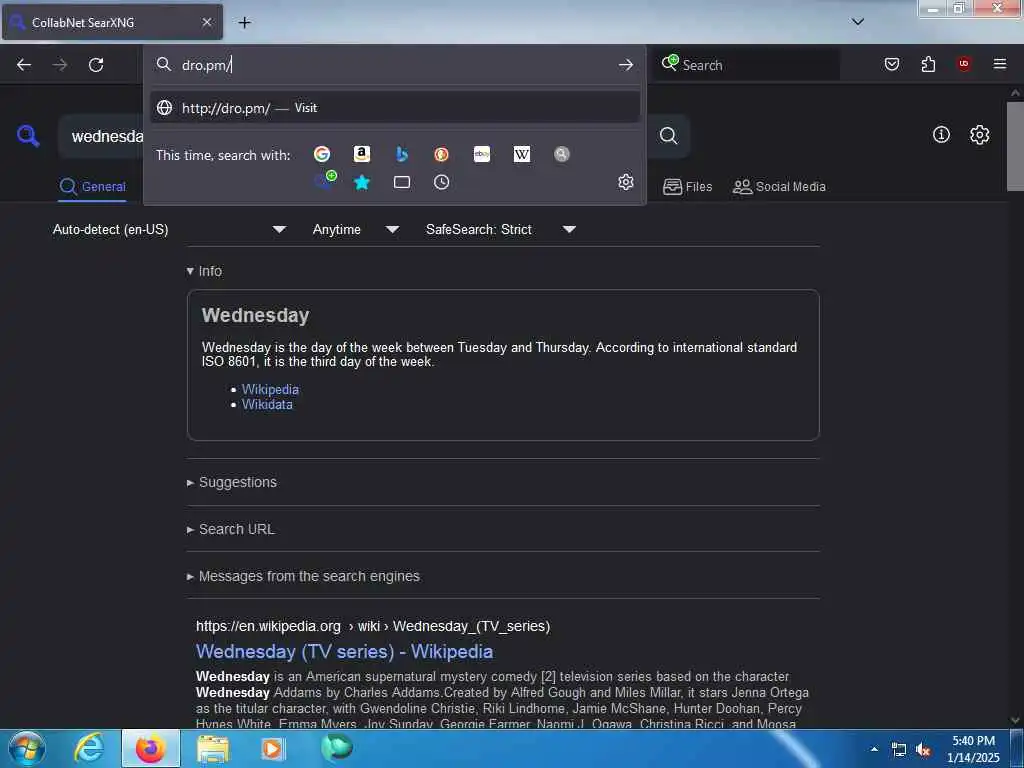This screenshot has width=1024, height=768.
Task: Close the CollabNet SearXNG tab
Action: (206, 22)
